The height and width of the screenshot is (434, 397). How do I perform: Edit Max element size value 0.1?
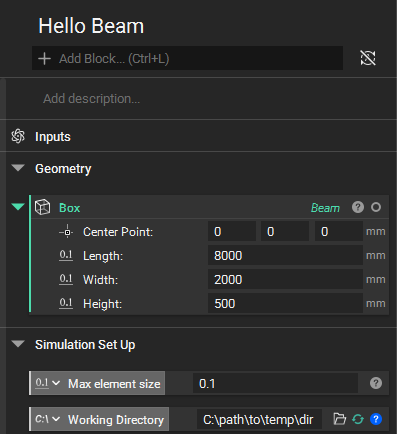pos(275,383)
